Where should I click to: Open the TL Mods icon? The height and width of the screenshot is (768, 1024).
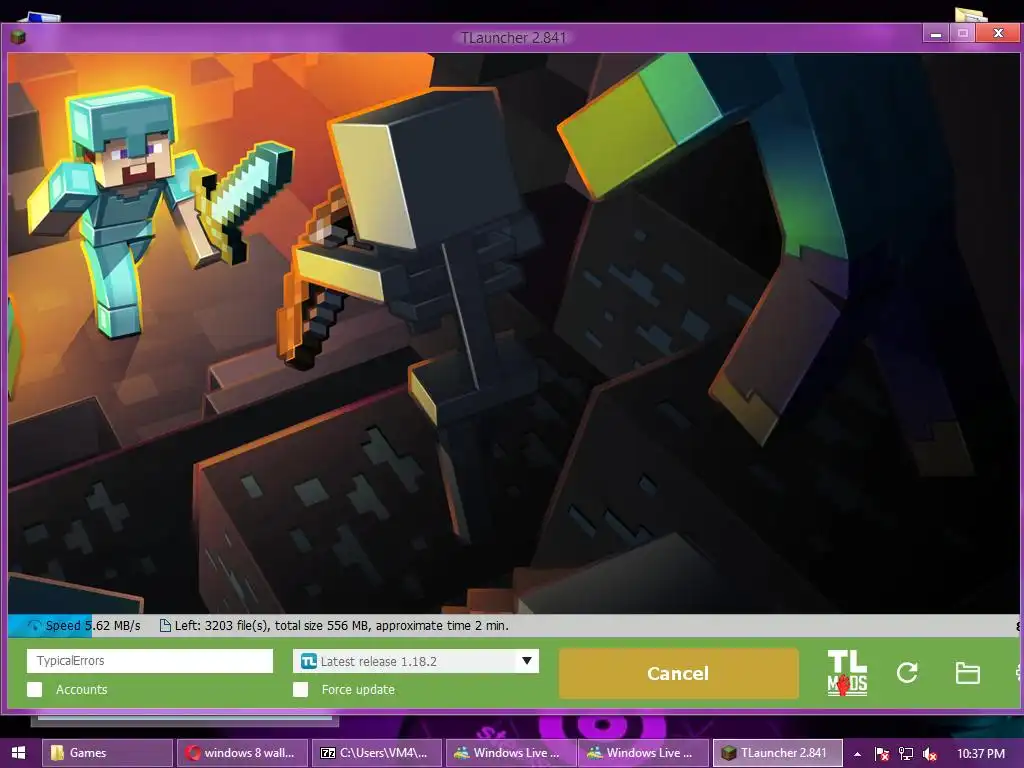click(x=847, y=673)
